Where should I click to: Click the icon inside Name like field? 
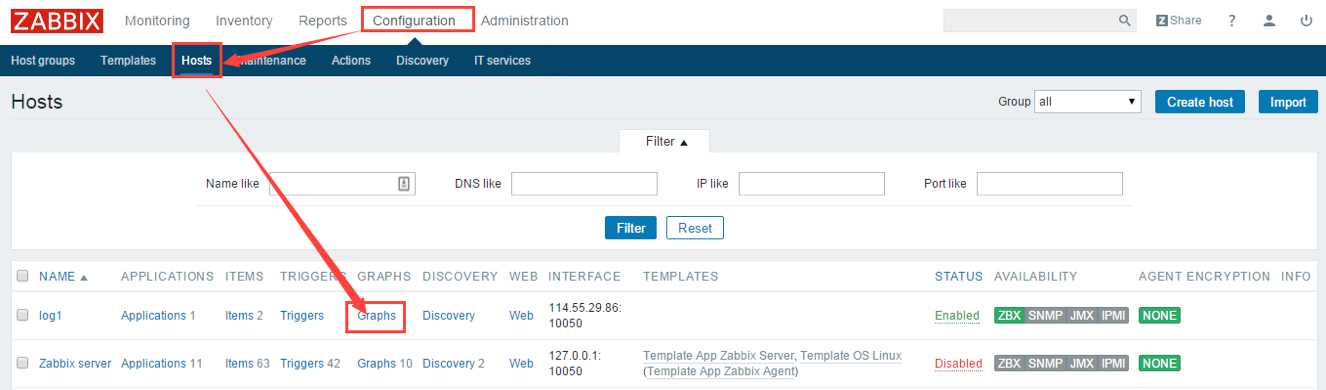(x=404, y=183)
